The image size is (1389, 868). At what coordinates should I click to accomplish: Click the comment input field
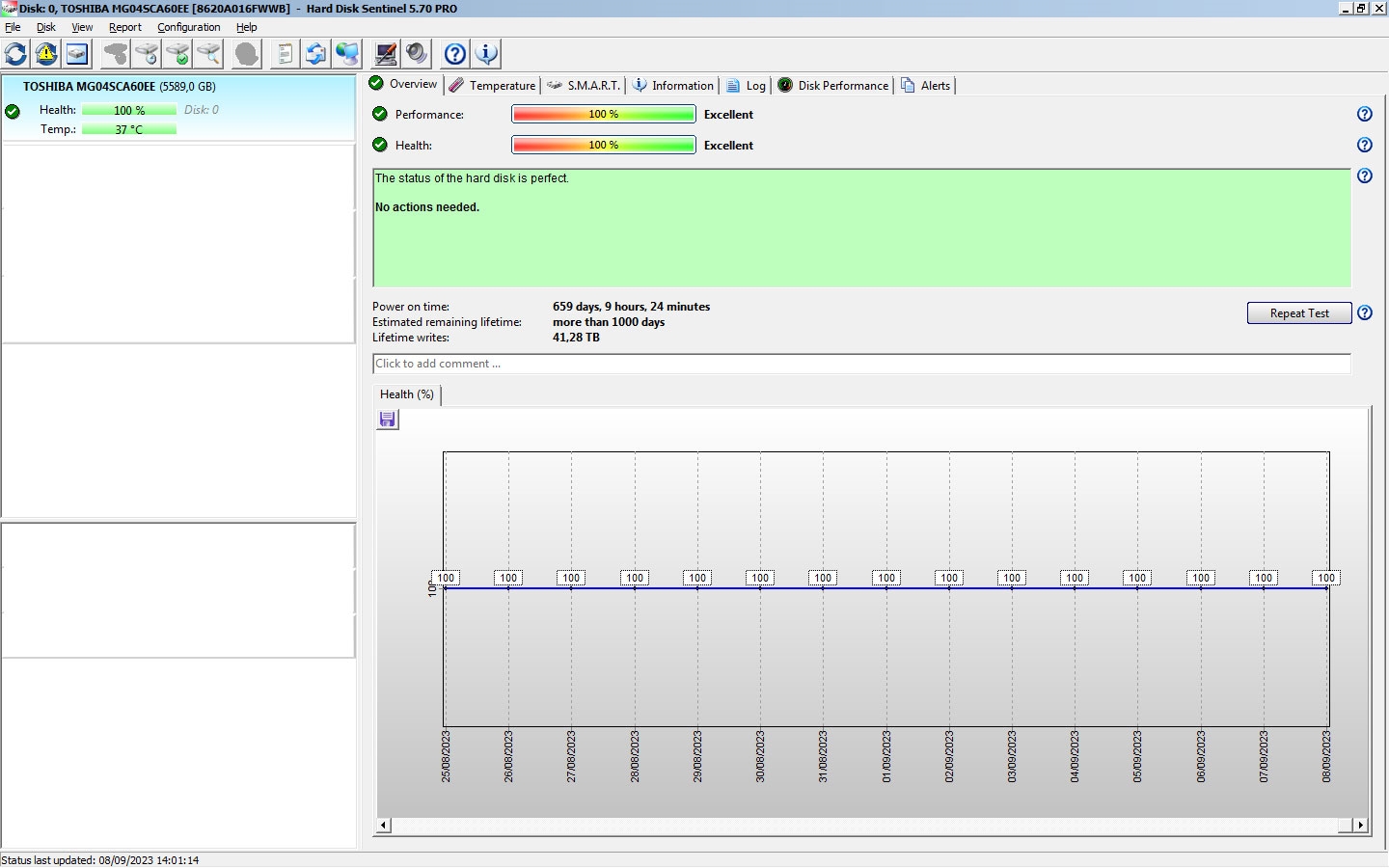coord(860,364)
